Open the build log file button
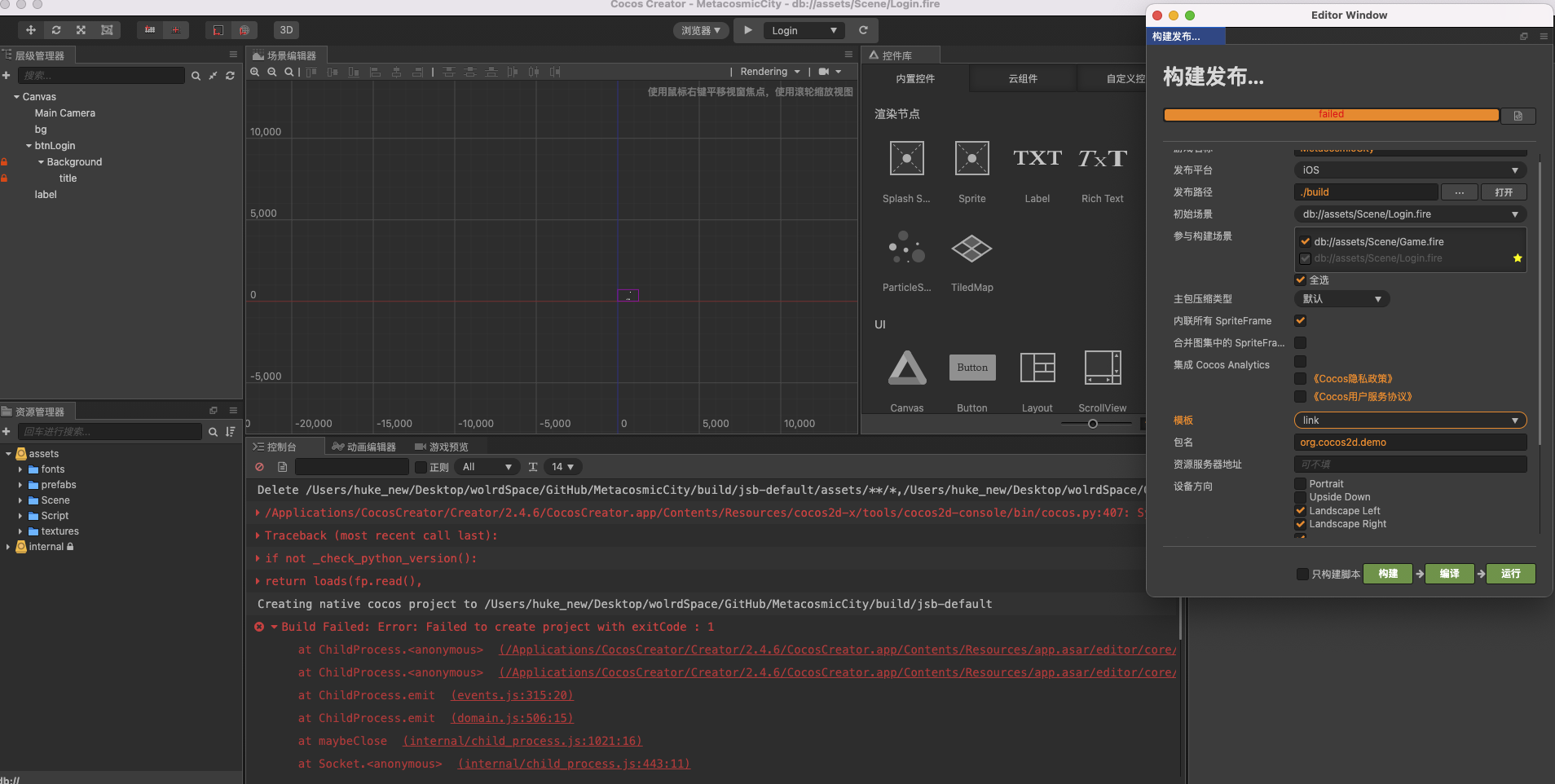This screenshot has height=784, width=1555. coord(1518,116)
